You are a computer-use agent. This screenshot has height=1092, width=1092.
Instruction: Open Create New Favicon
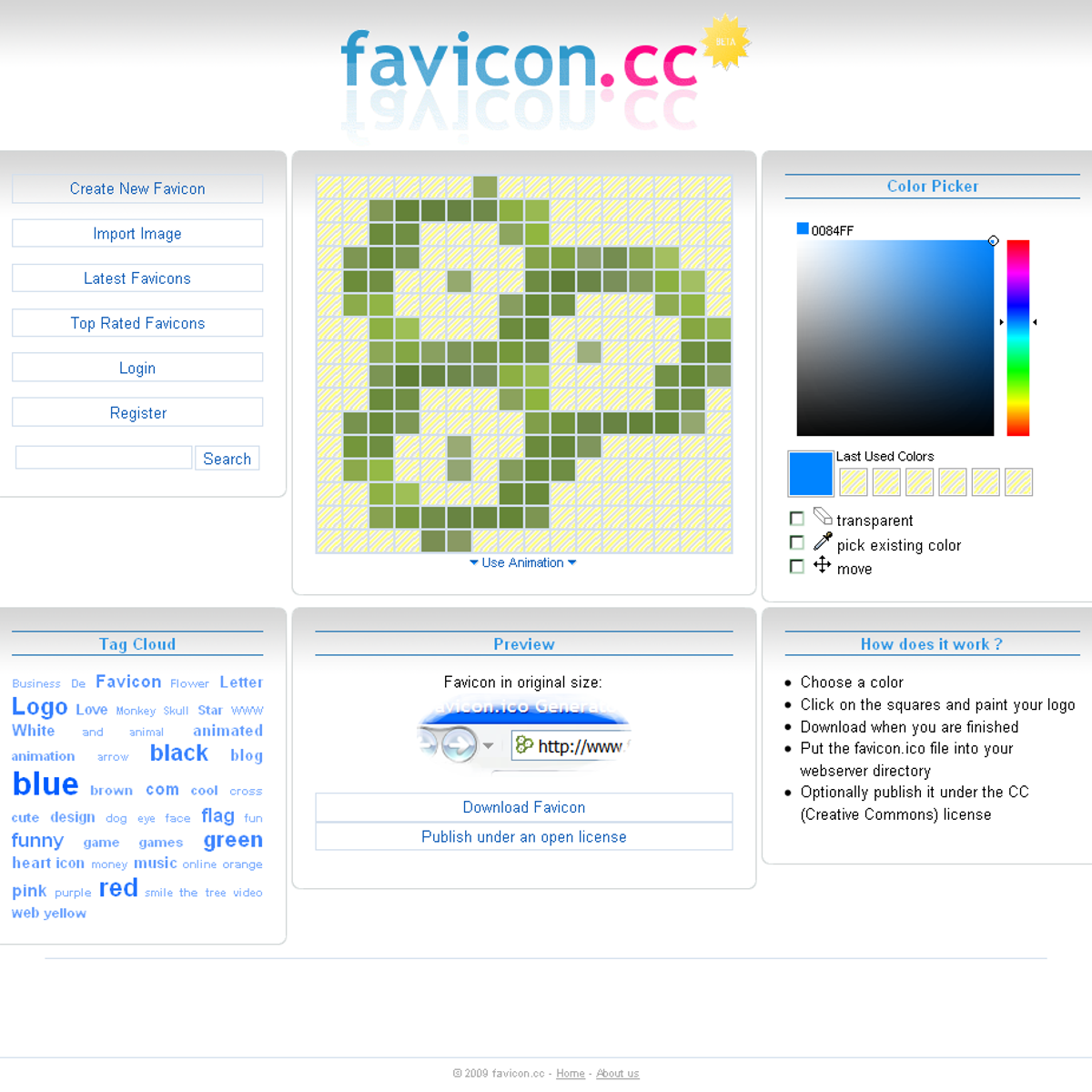(137, 188)
